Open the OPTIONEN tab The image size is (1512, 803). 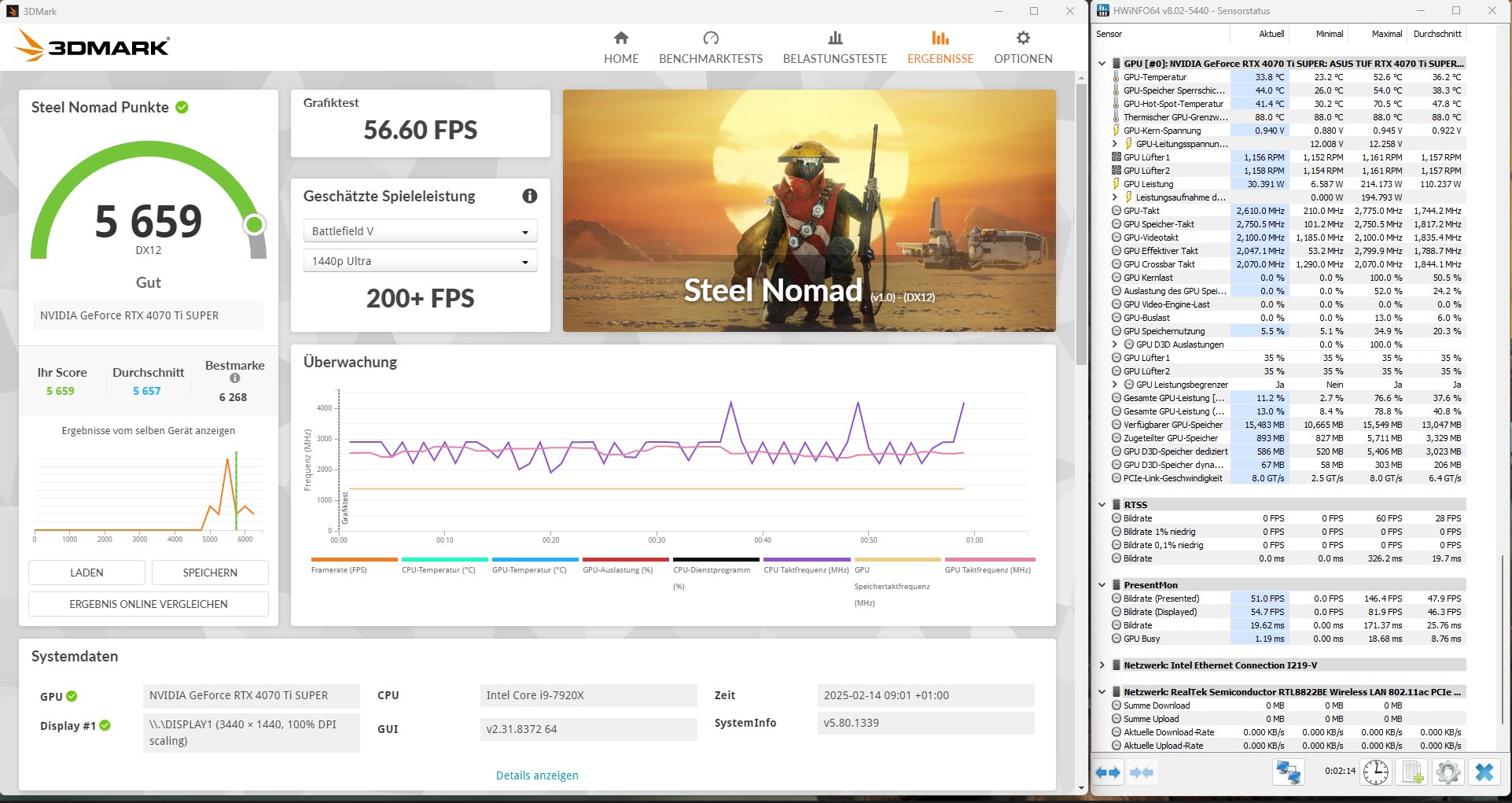[1023, 48]
